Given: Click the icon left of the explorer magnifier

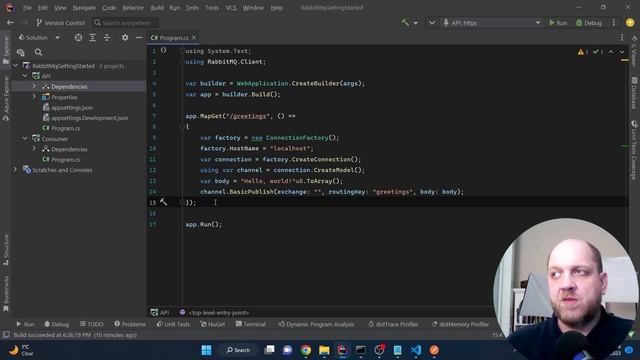Looking at the screenshot, I should (x=20, y=52).
